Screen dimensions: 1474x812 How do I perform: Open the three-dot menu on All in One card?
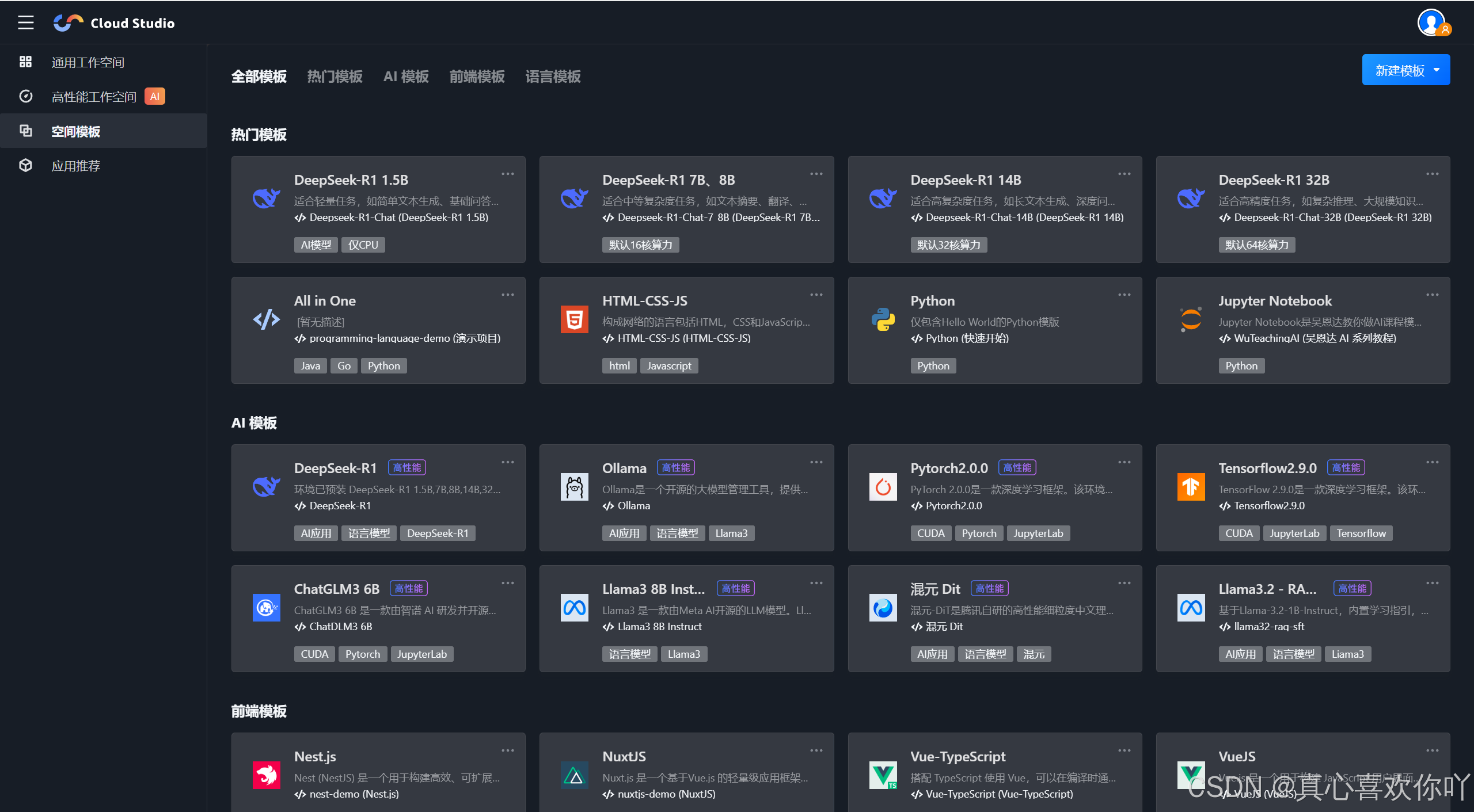[507, 295]
